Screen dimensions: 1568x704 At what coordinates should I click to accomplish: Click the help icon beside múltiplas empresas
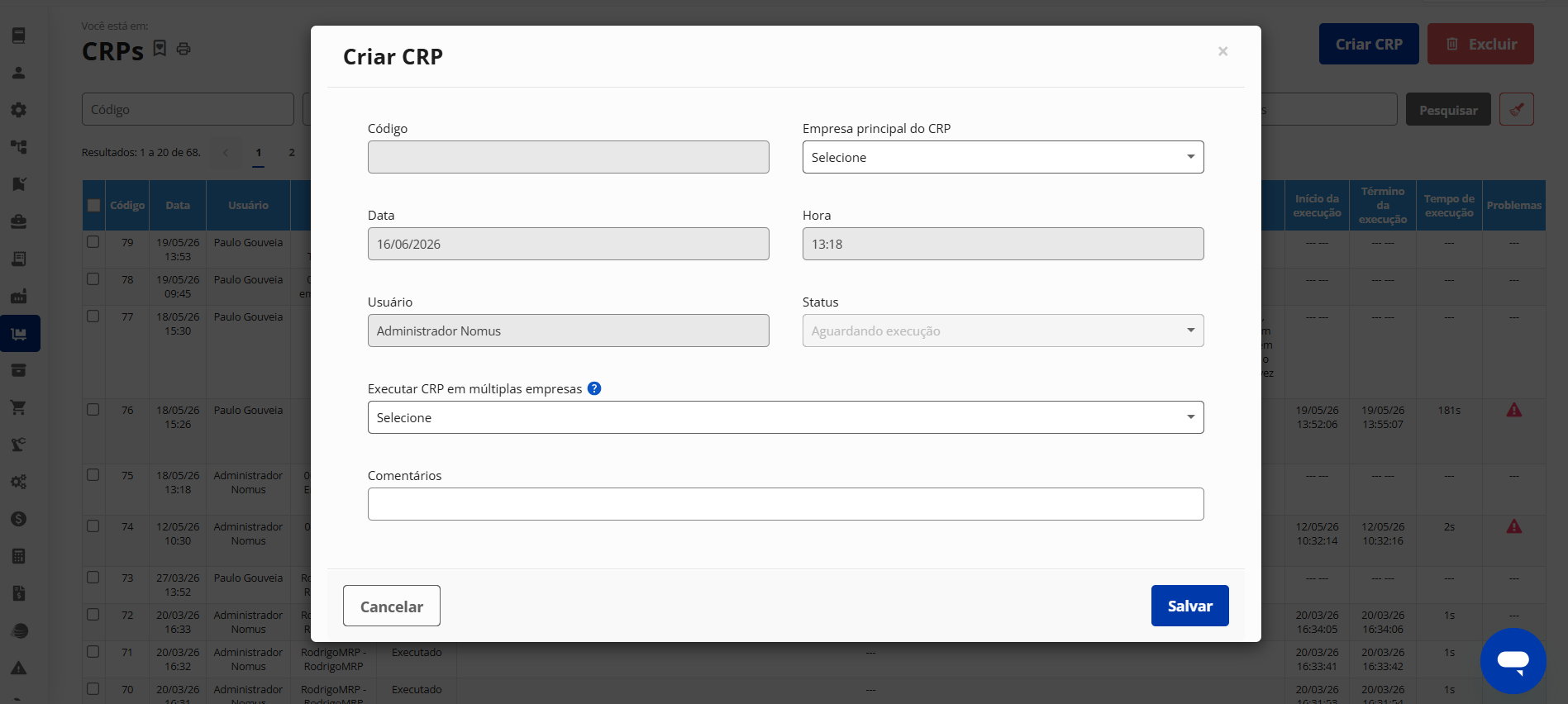(x=594, y=388)
